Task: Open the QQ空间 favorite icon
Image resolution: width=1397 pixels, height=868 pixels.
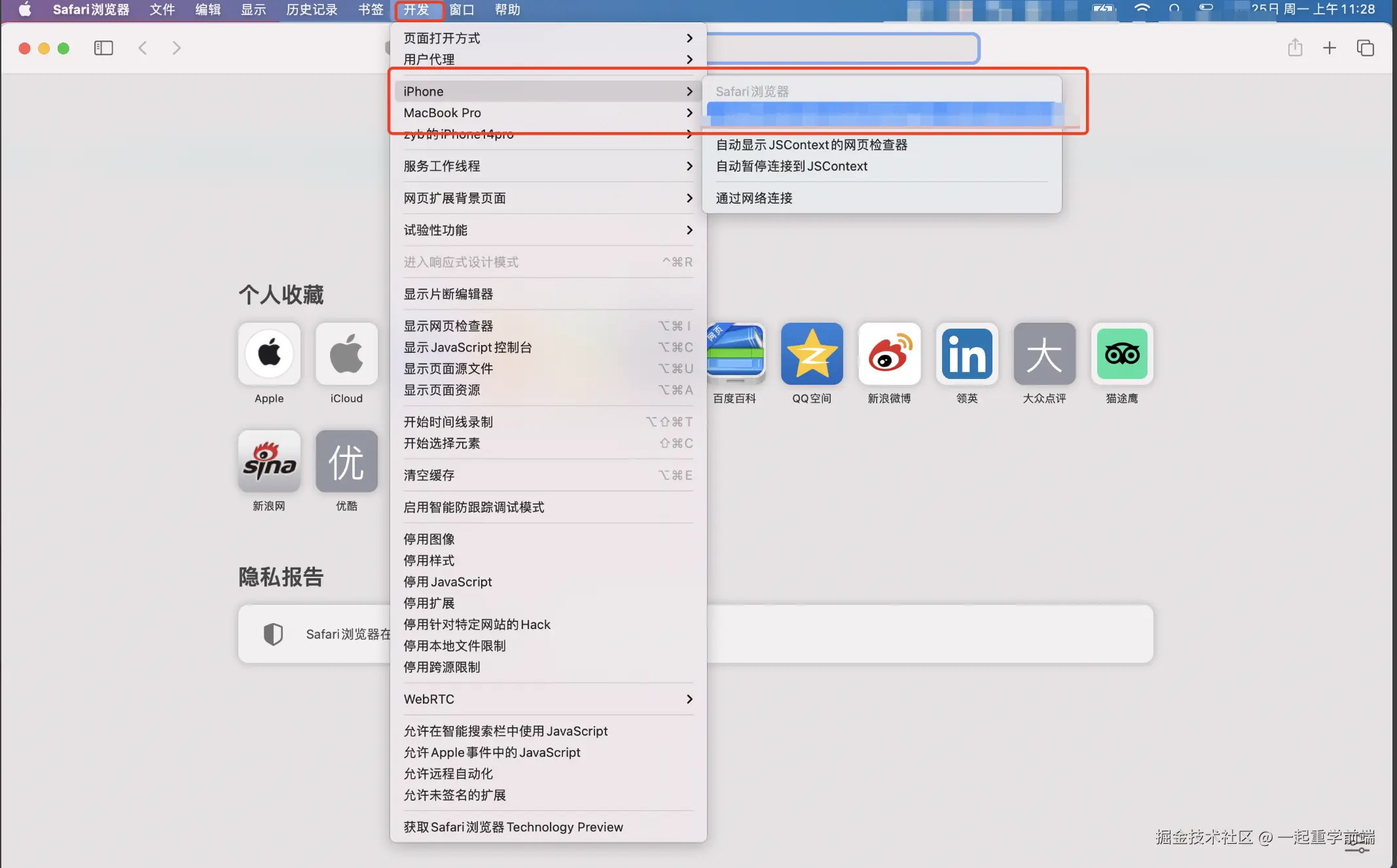Action: coord(811,353)
